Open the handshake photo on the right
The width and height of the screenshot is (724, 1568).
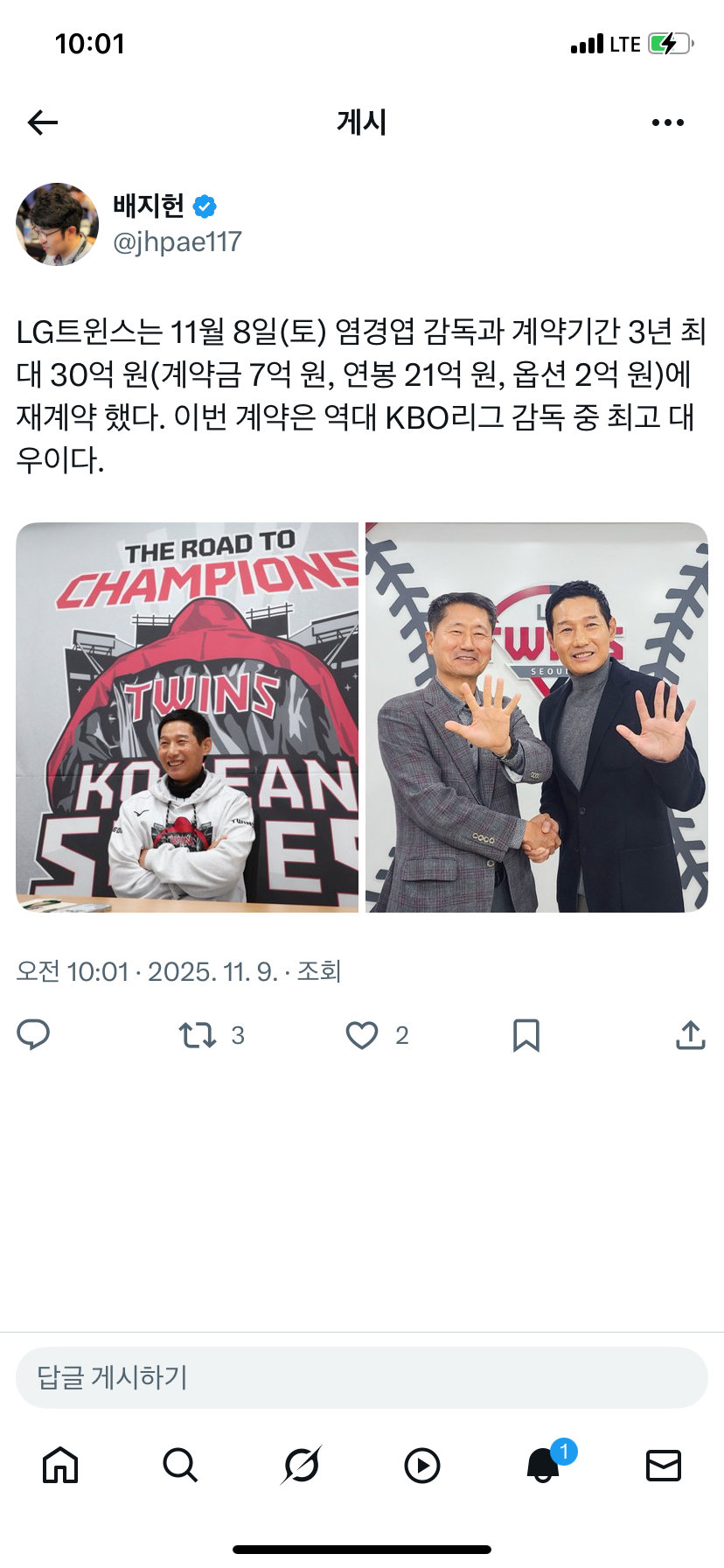(x=537, y=717)
